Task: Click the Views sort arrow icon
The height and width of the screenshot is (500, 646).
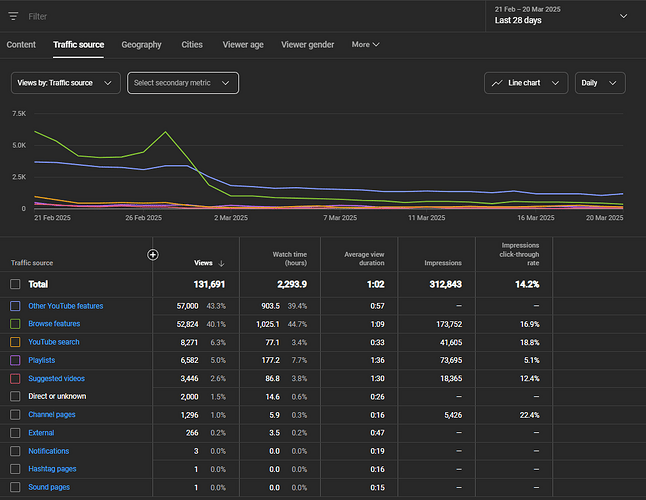Action: coord(221,263)
